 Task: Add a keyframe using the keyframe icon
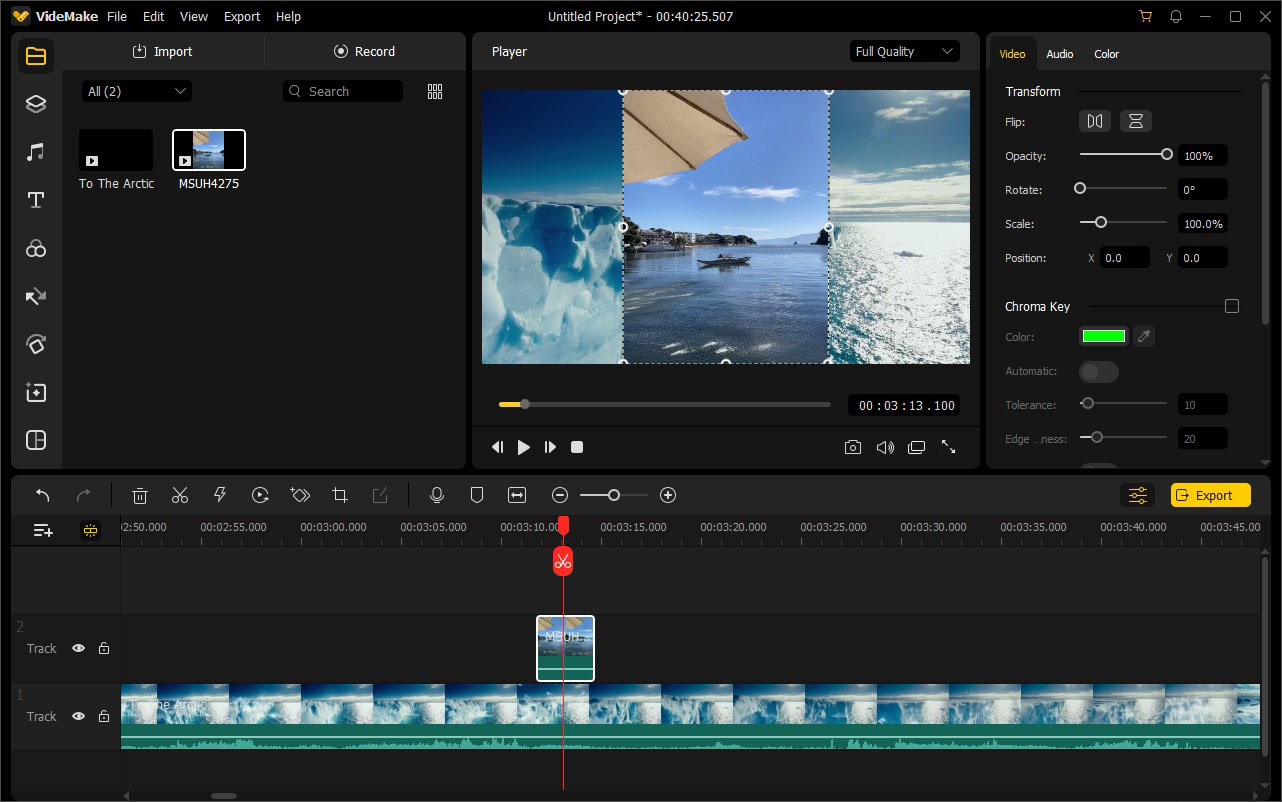[300, 494]
